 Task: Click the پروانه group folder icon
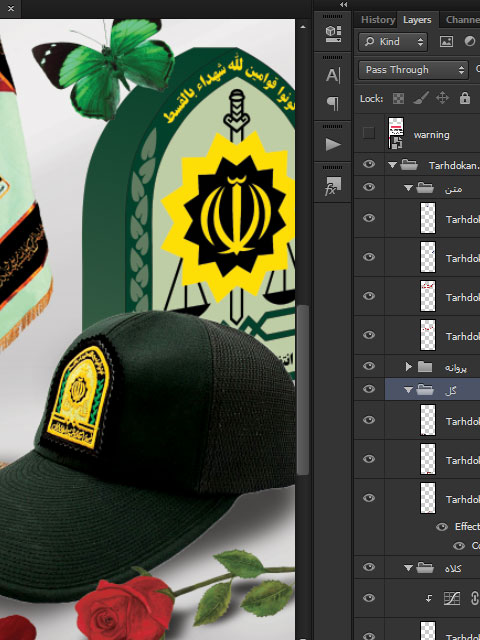(425, 367)
